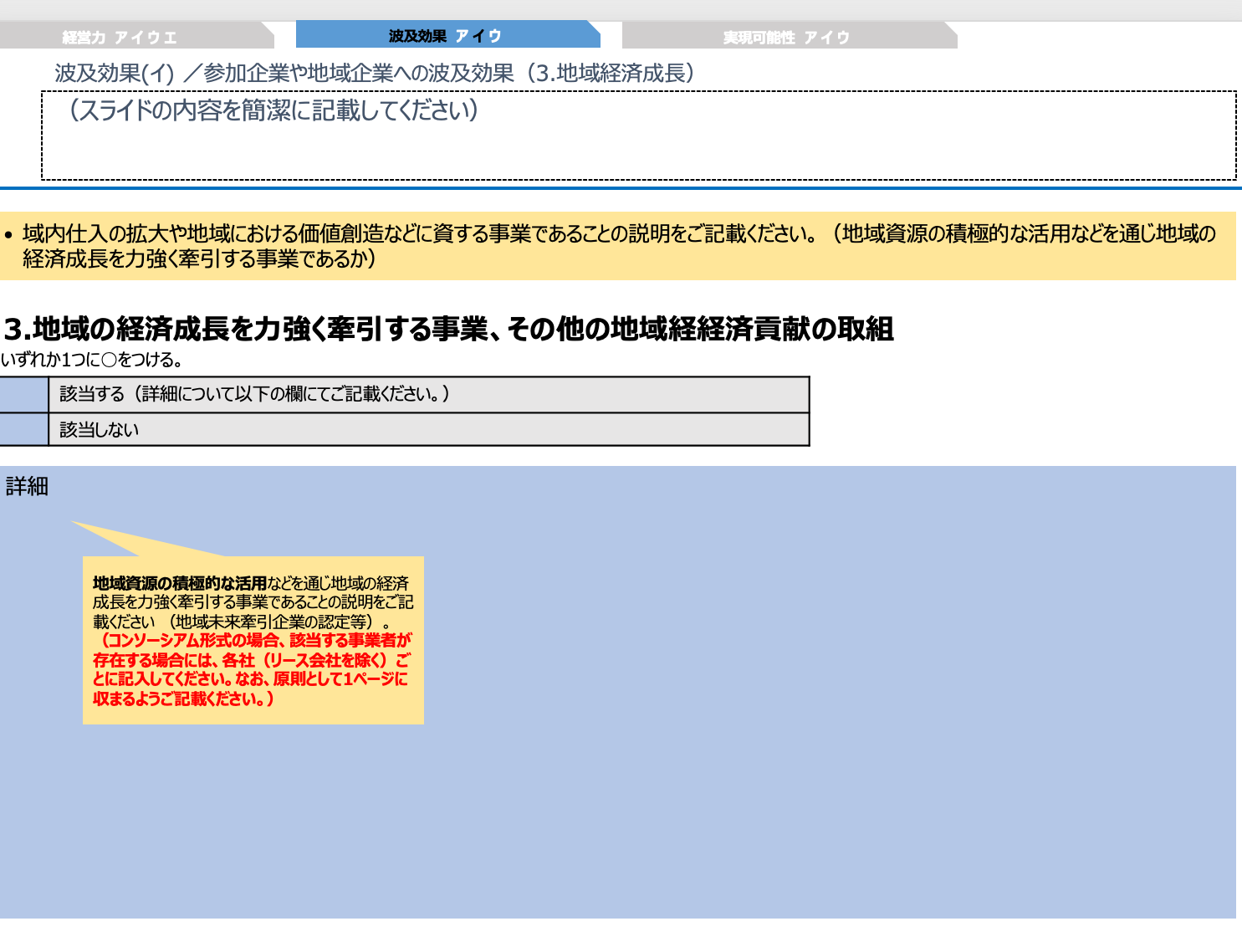Open the 実現可能性 アイウ tab
This screenshot has height=952, width=1242.
786,35
